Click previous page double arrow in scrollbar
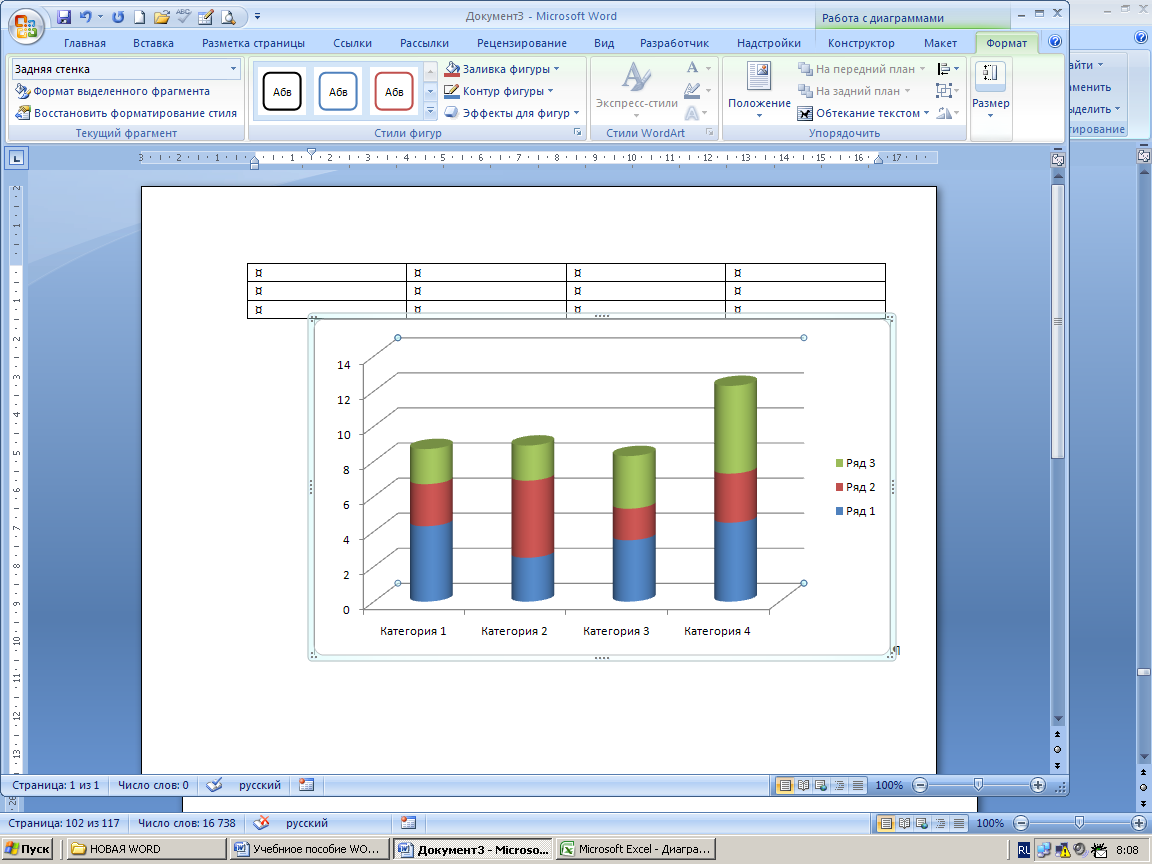The image size is (1152, 864). click(x=1057, y=735)
